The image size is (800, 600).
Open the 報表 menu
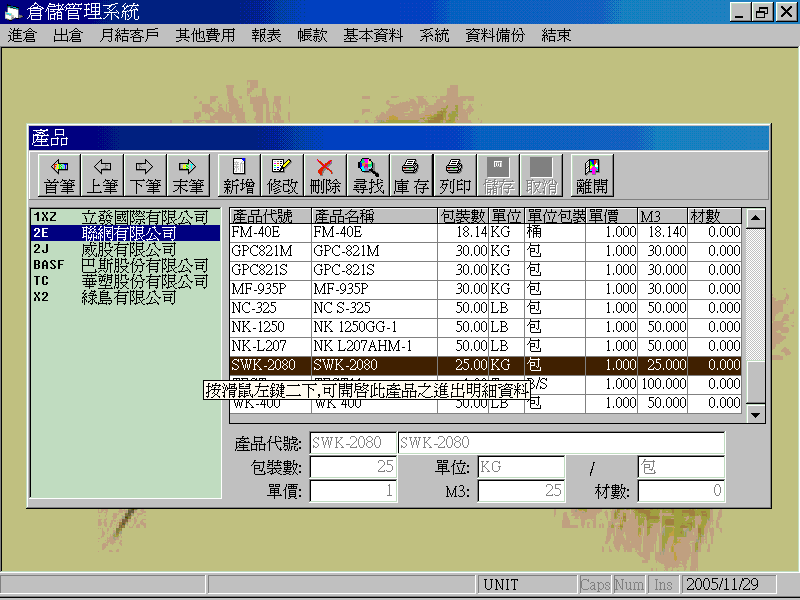pyautogui.click(x=266, y=35)
